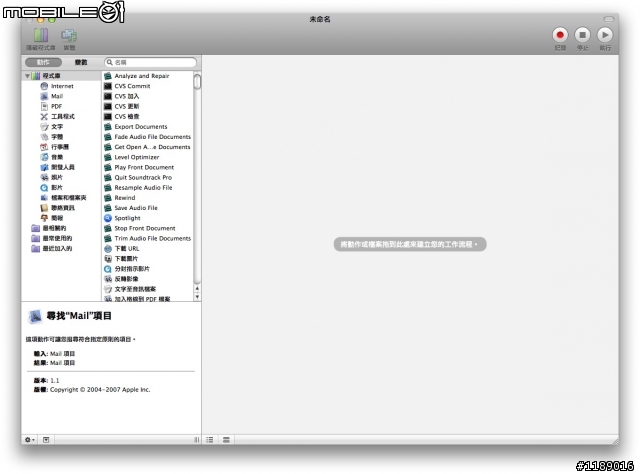640x474 pixels.
Task: Select the 聯絡資訊 contacts category
Action: [61, 208]
